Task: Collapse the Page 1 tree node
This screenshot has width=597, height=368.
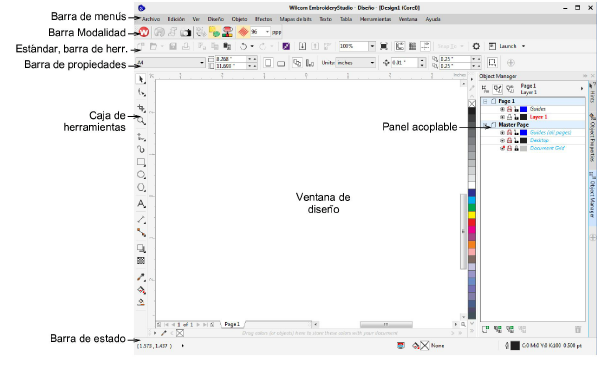Action: 485,101
